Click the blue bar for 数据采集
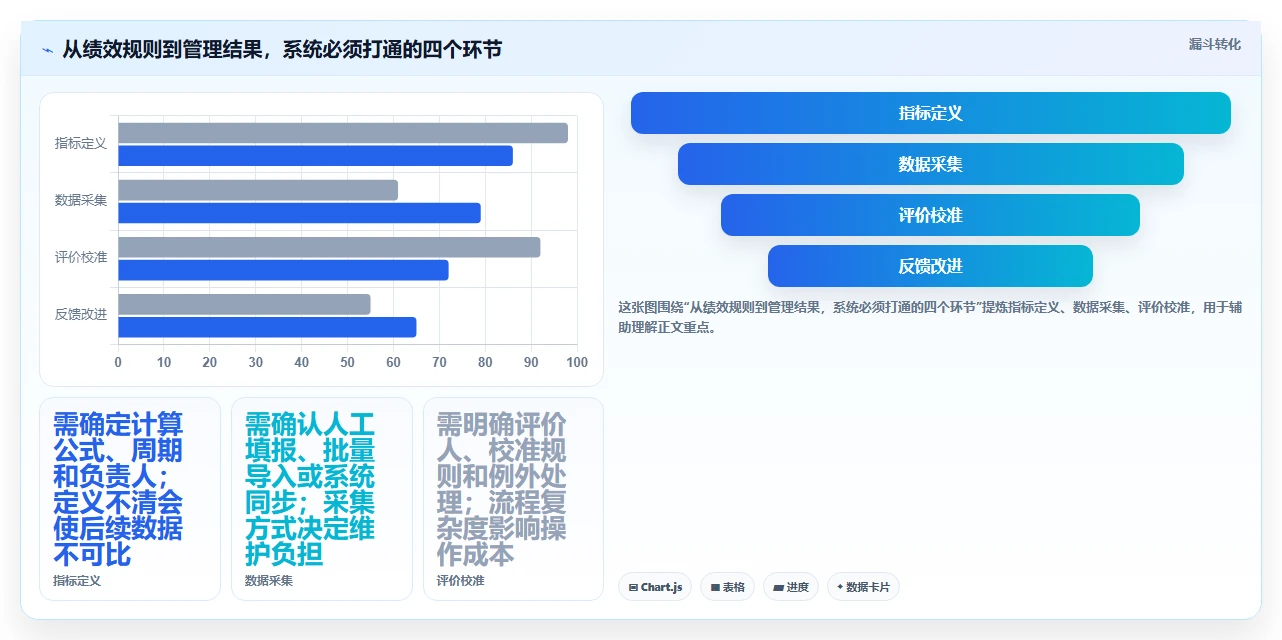This screenshot has width=1282, height=640. (x=299, y=213)
